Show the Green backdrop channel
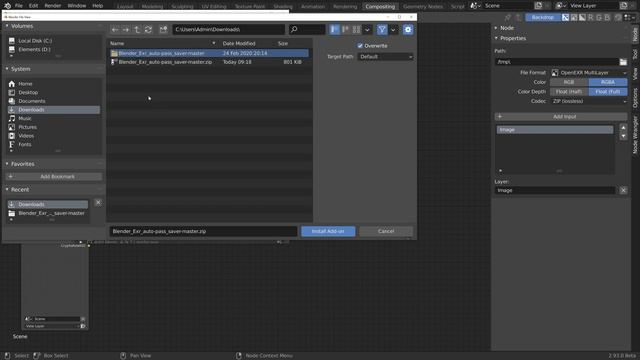Image resolution: width=640 pixels, height=360 pixels. (599, 17)
